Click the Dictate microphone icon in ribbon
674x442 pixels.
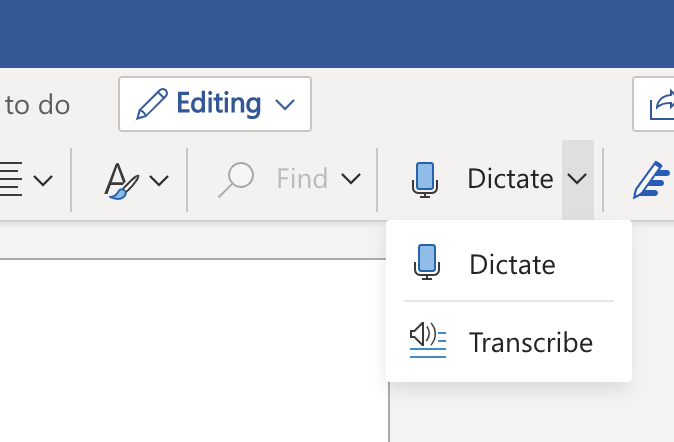coord(425,180)
